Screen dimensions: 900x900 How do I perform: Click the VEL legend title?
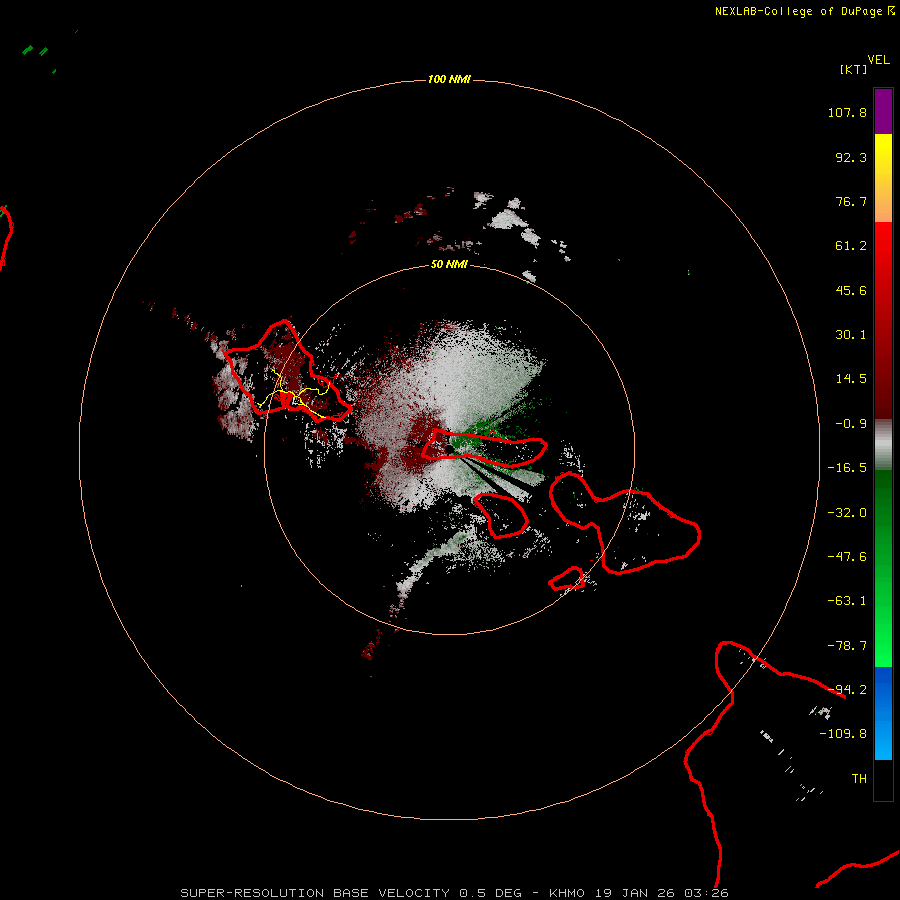pyautogui.click(x=878, y=60)
